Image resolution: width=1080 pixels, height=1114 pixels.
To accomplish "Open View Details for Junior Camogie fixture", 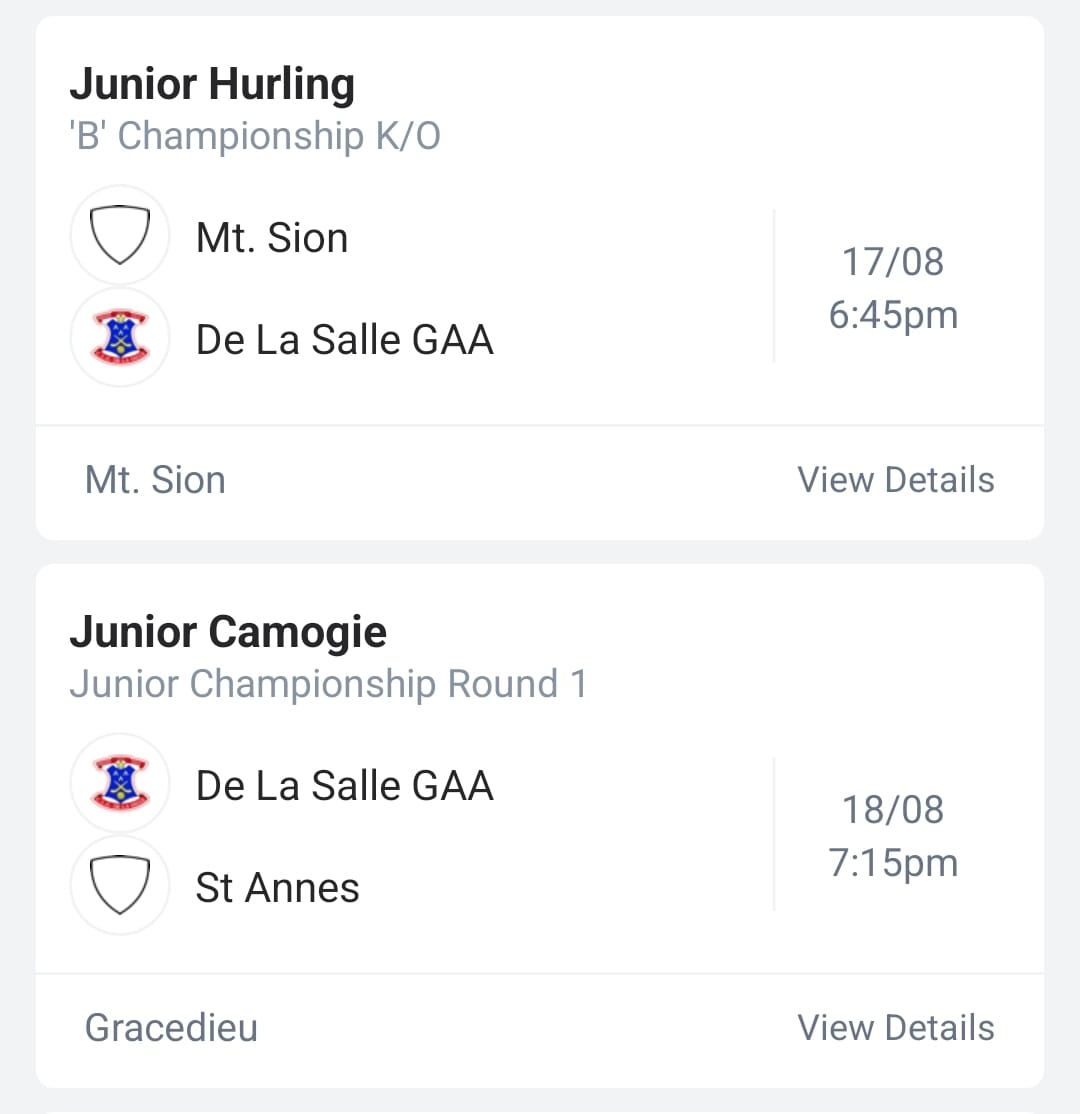I will click(895, 1027).
